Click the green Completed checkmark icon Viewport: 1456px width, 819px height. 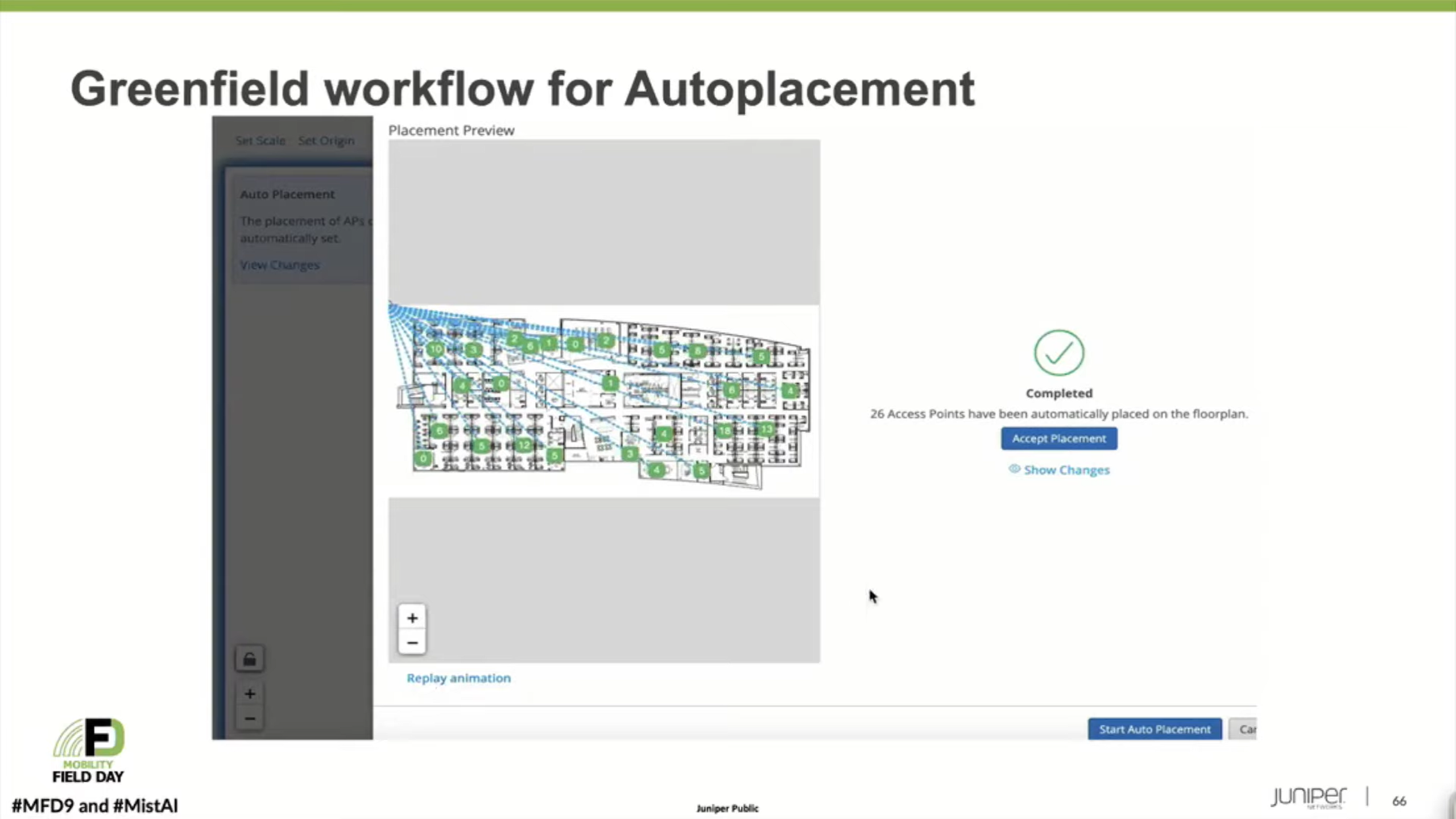click(1058, 353)
